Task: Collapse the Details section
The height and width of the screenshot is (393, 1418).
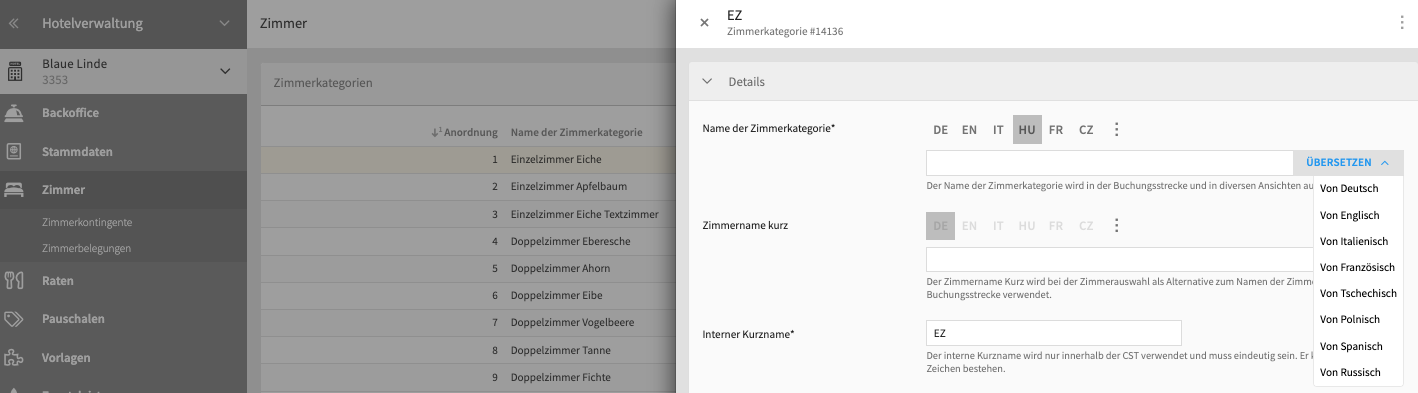Action: [x=707, y=82]
